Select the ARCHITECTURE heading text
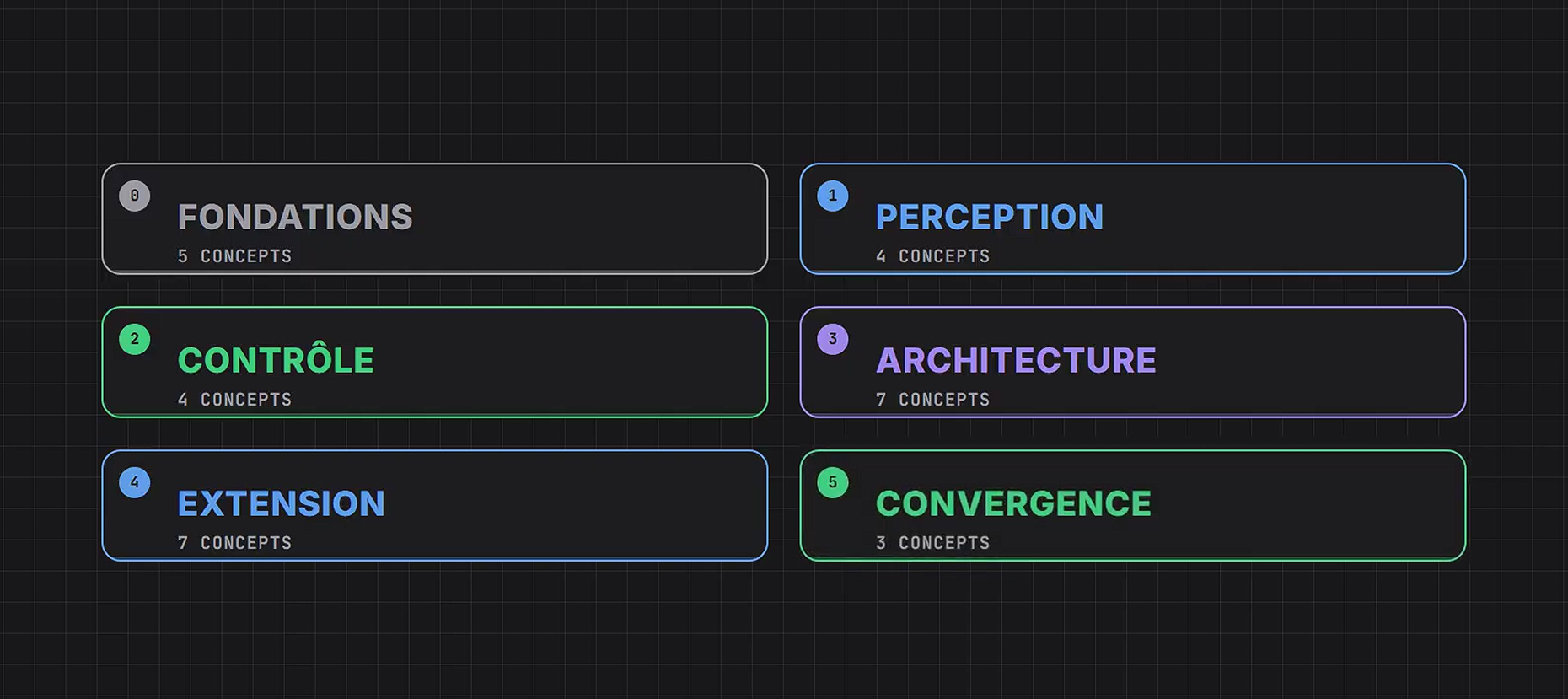 [1016, 361]
